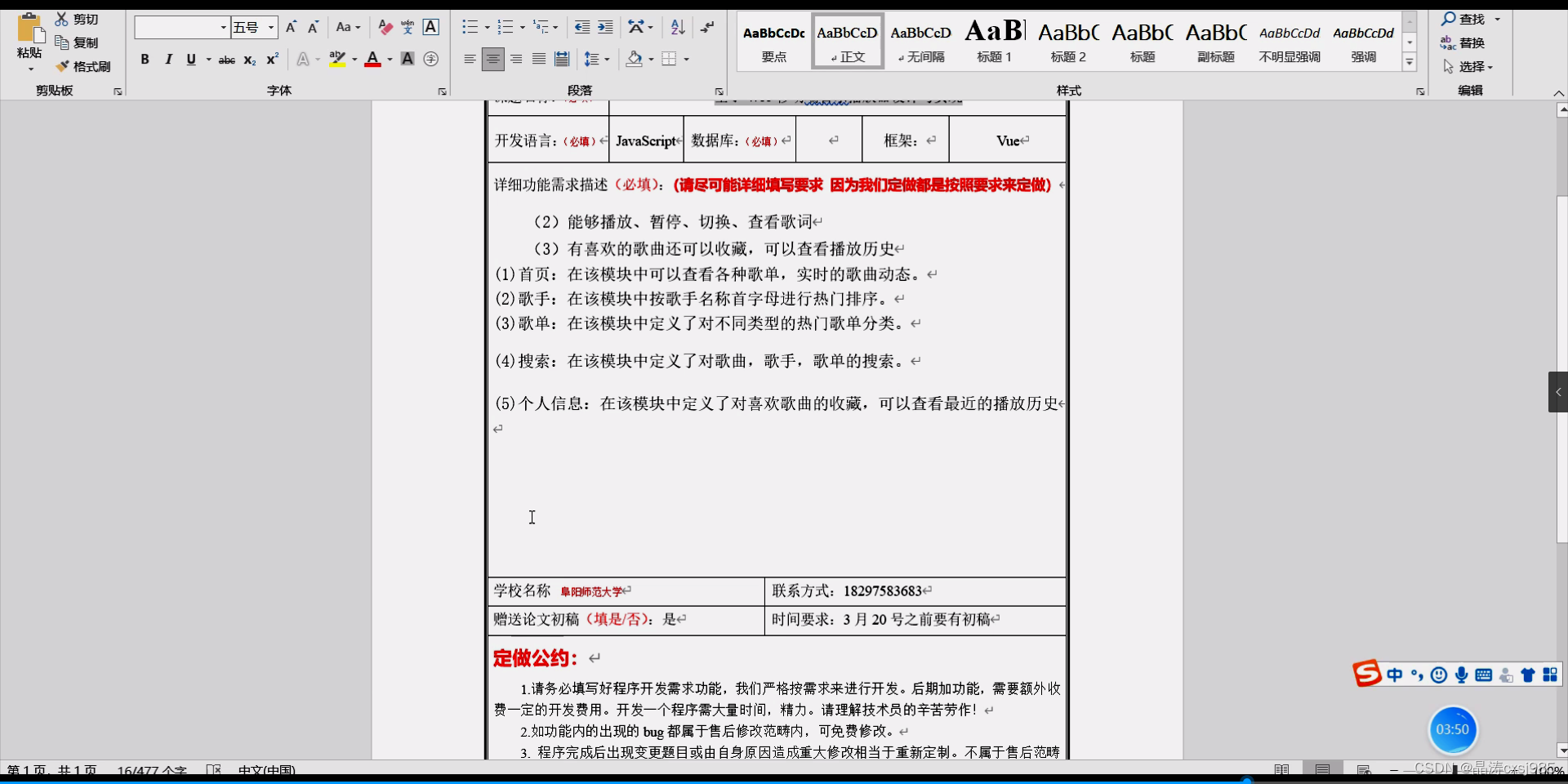Collapse the ribbon with the chevron
This screenshot has height=784, width=1568.
click(x=1558, y=93)
